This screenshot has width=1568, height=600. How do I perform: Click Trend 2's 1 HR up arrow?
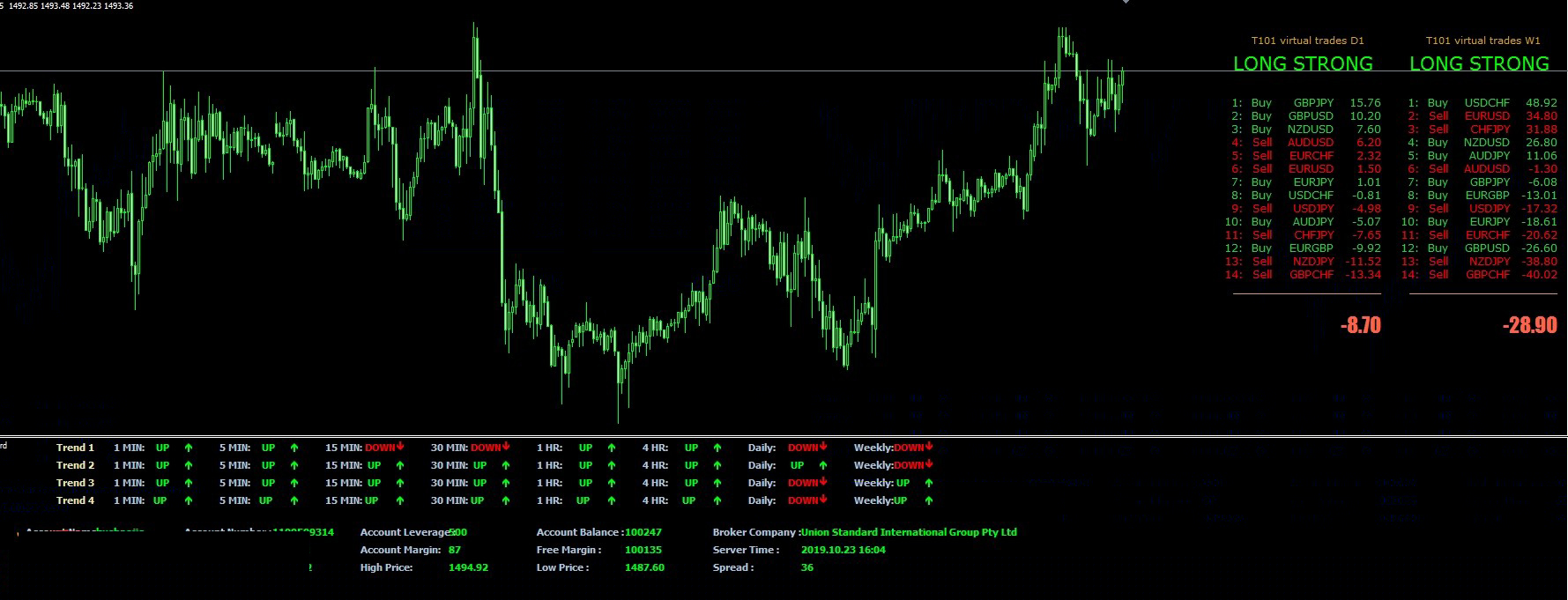point(612,465)
